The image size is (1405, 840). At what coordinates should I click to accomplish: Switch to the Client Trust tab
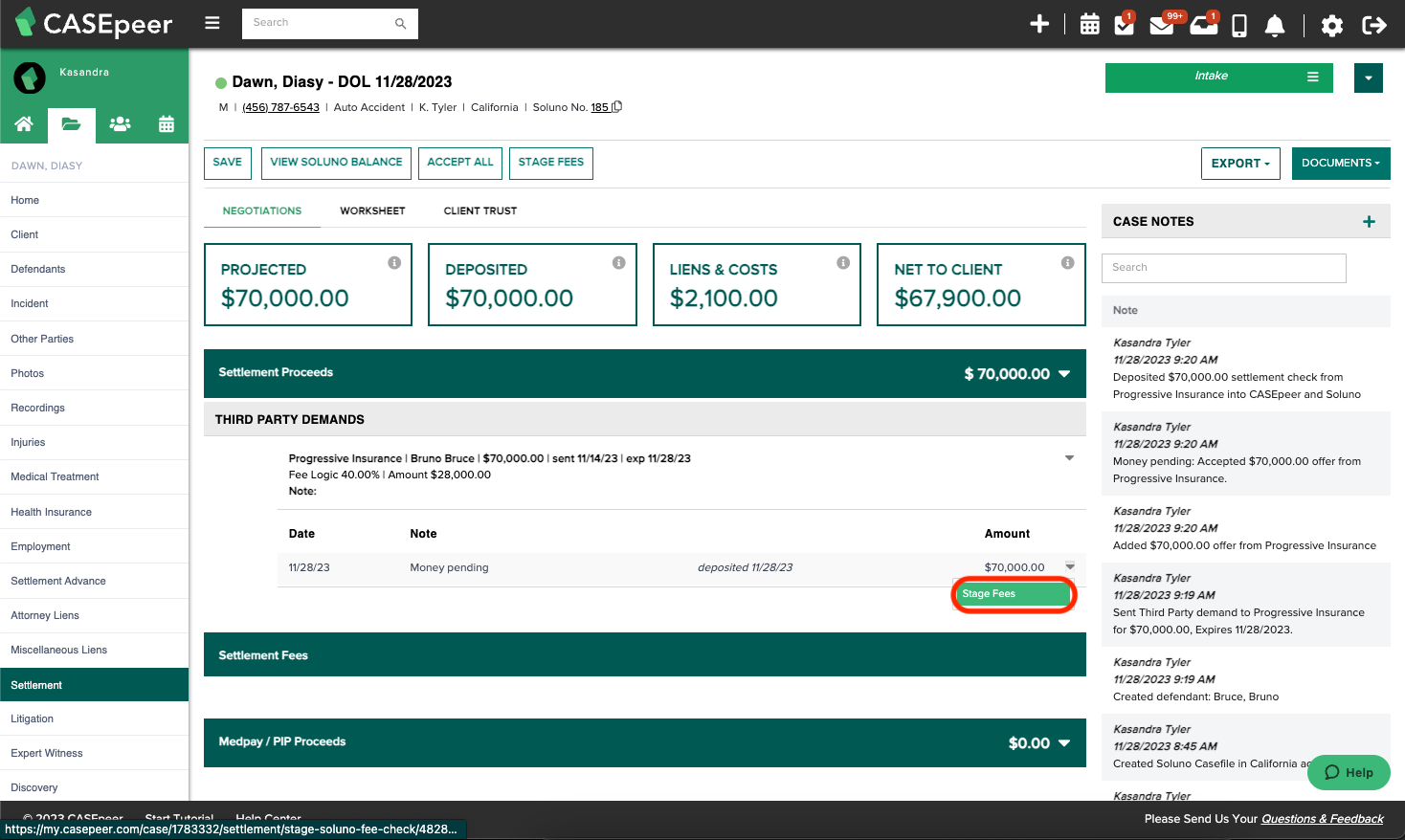(x=480, y=211)
